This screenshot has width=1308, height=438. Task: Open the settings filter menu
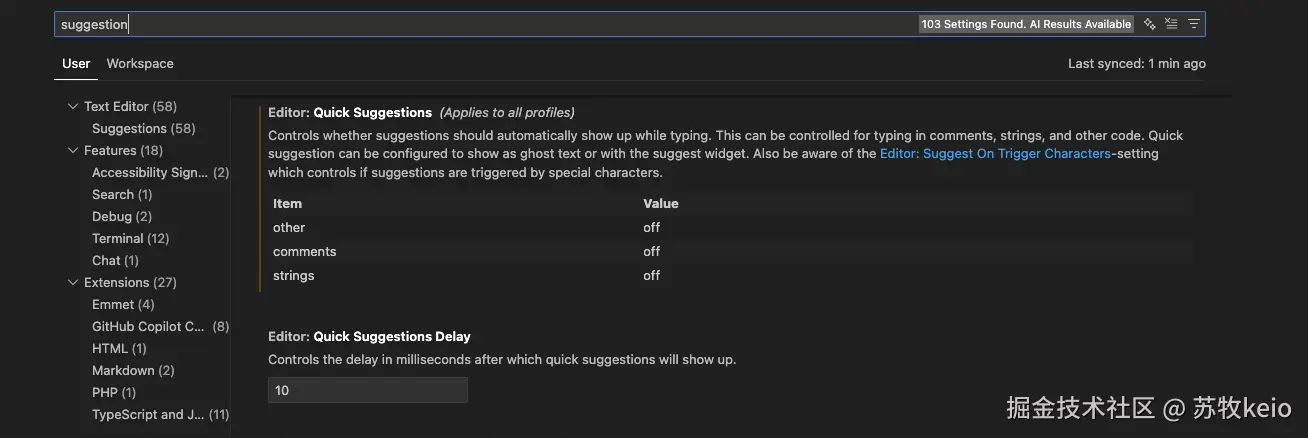tap(1193, 24)
